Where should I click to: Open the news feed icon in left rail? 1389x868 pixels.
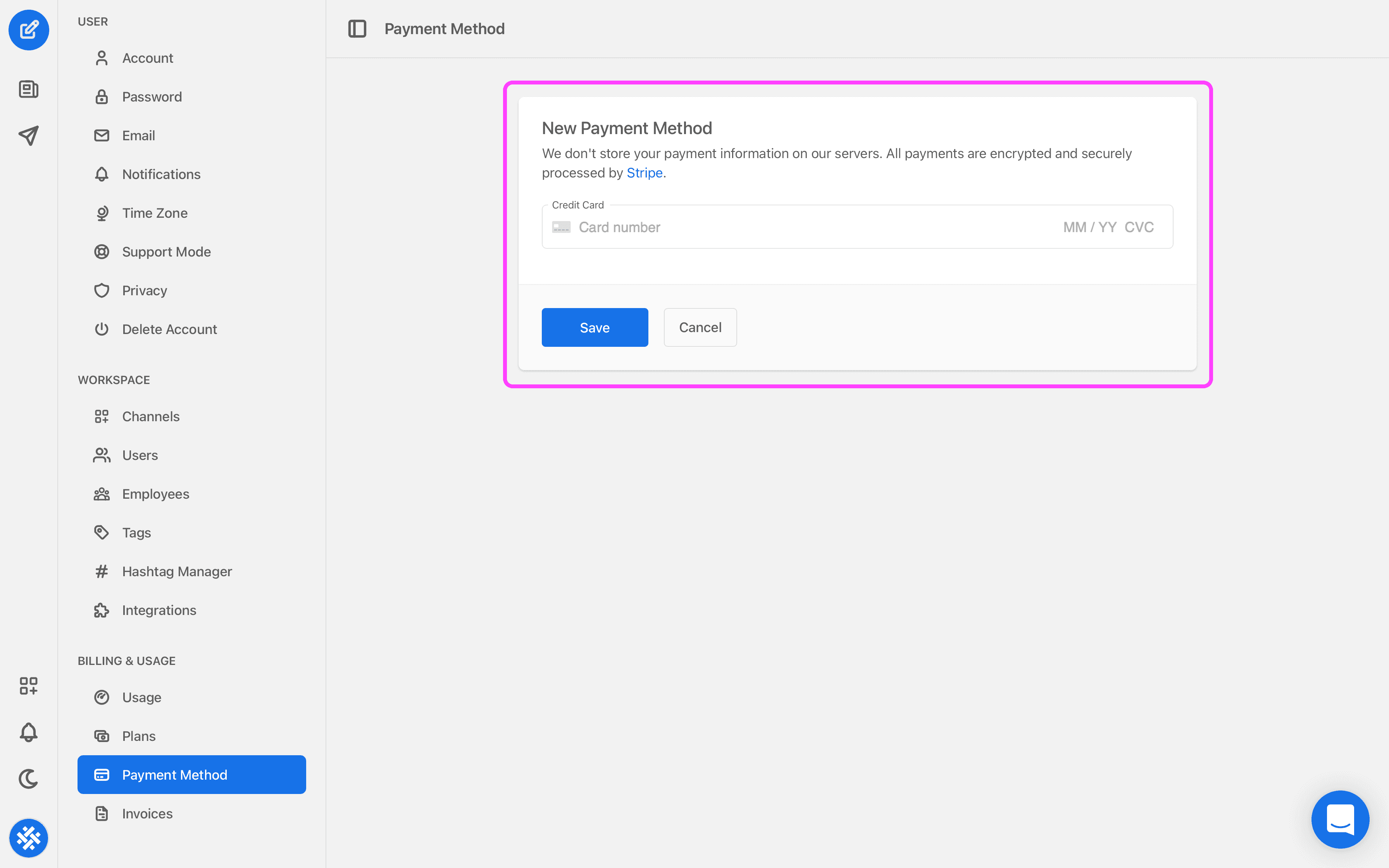tap(29, 89)
